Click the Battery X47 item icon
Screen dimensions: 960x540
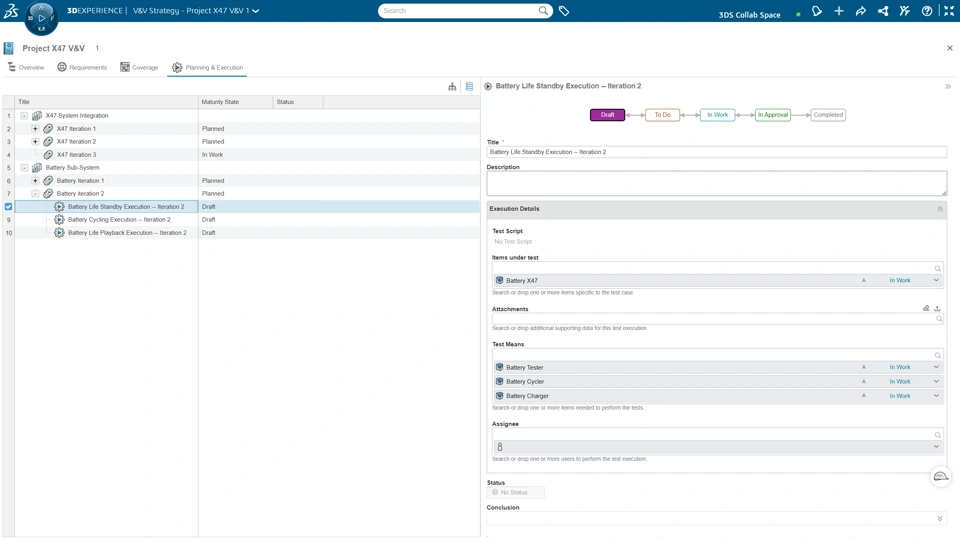(500, 280)
